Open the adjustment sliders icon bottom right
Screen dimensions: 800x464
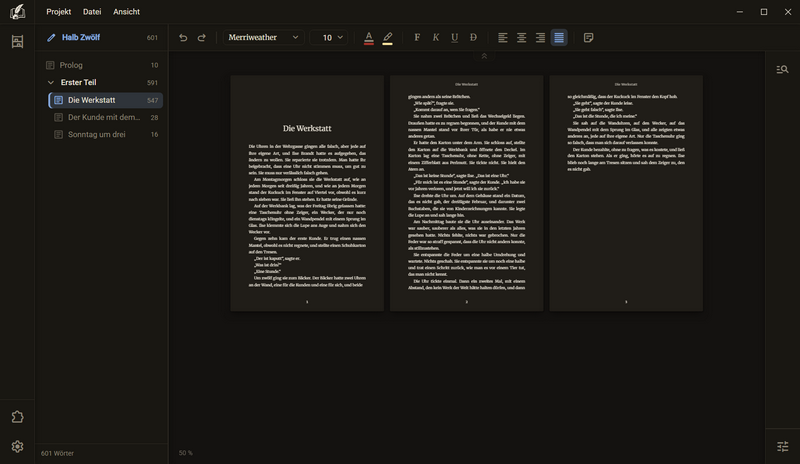click(x=782, y=447)
